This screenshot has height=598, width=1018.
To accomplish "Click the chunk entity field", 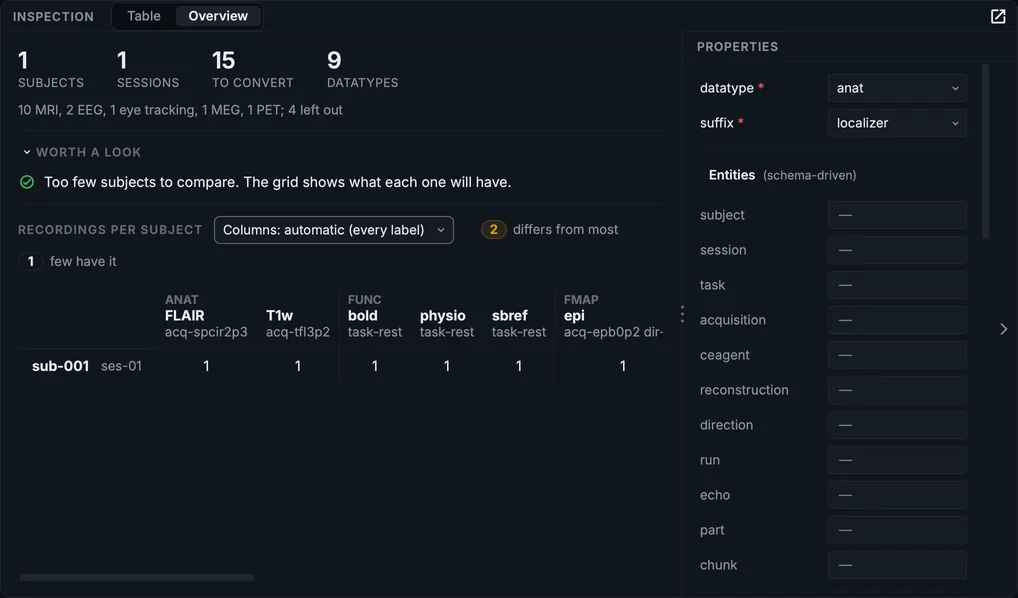I will 897,566.
